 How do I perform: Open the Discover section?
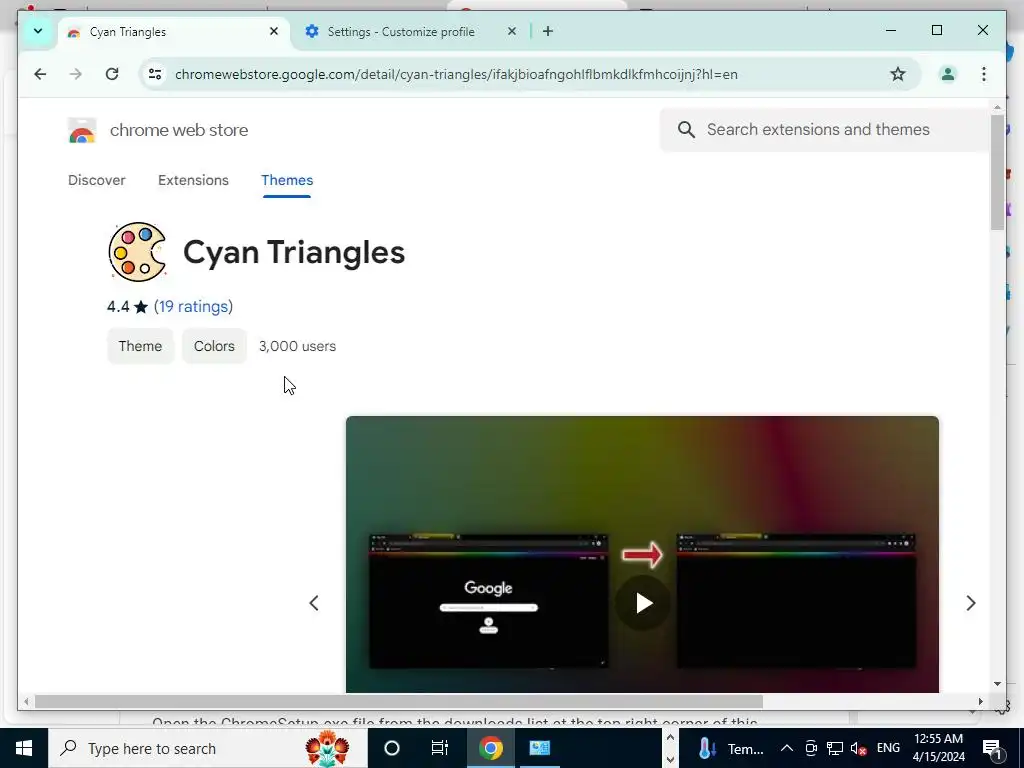[97, 180]
